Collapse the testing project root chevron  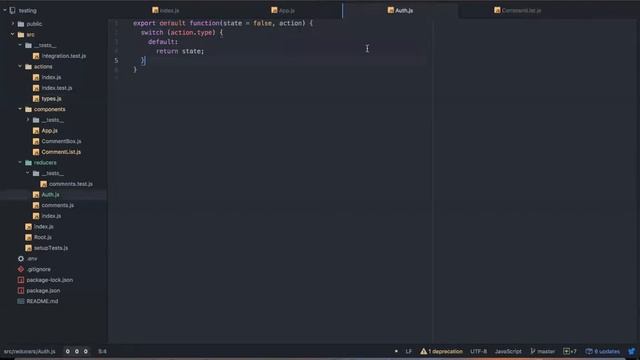point(5,10)
